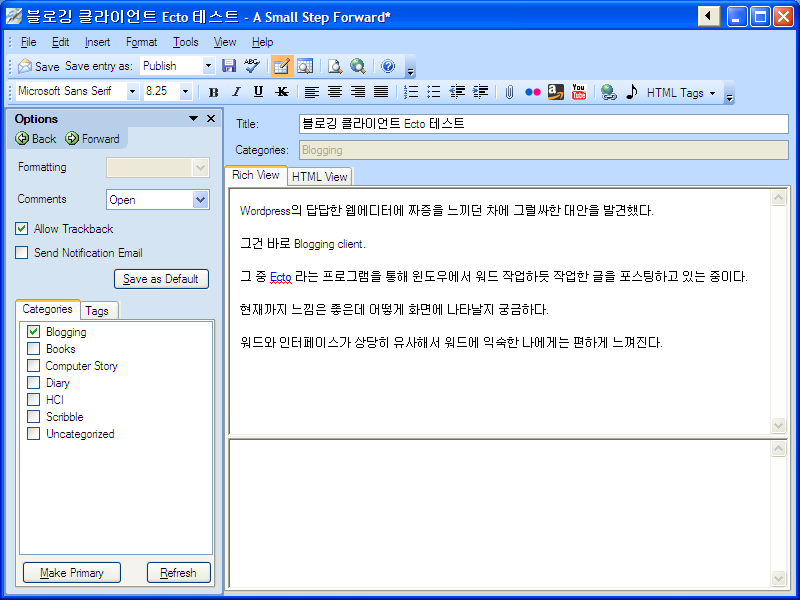Viewport: 800px width, 600px height.
Task: Click the Refresh categories button
Action: click(x=178, y=573)
